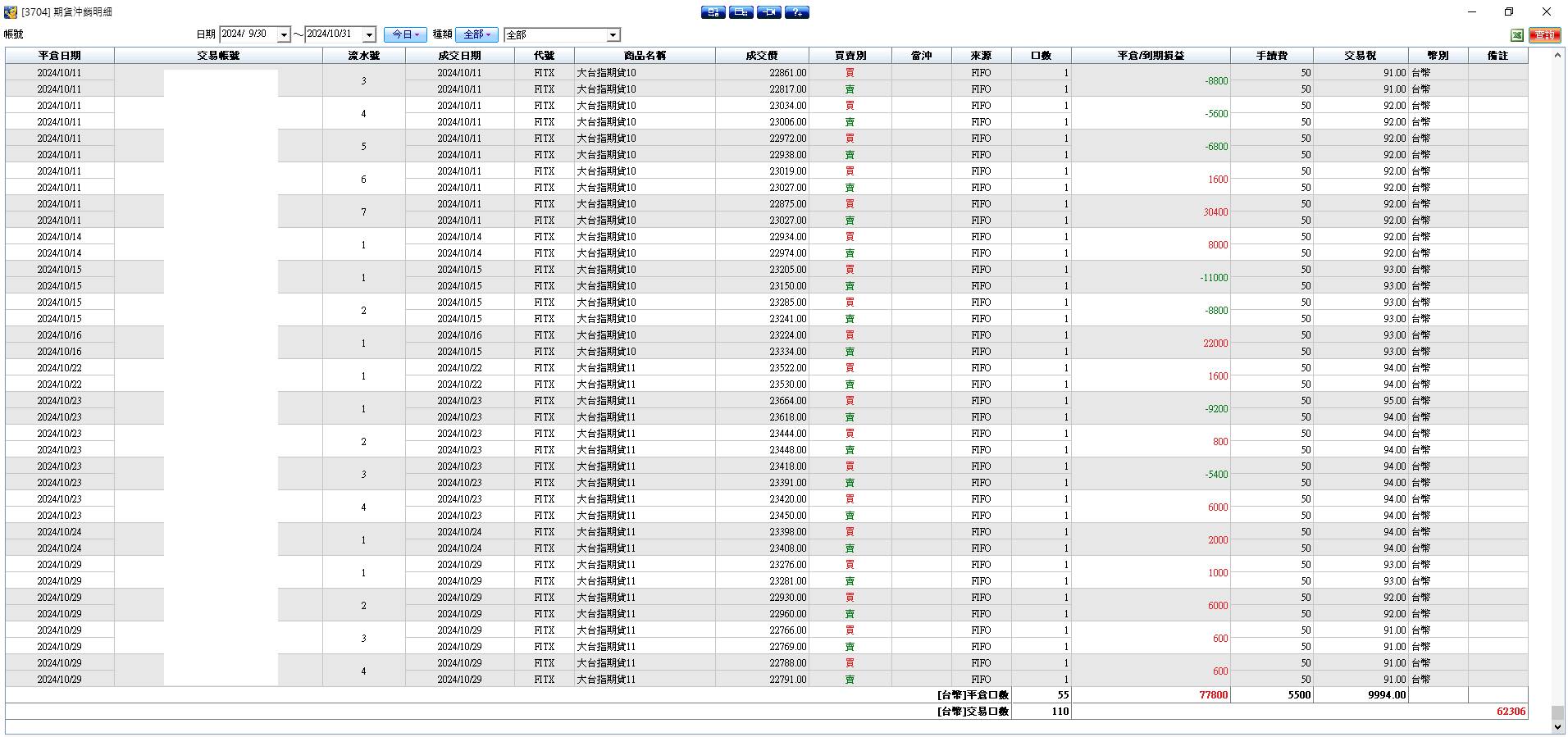Open the end date 2024/10/31 dropdown

coord(369,34)
